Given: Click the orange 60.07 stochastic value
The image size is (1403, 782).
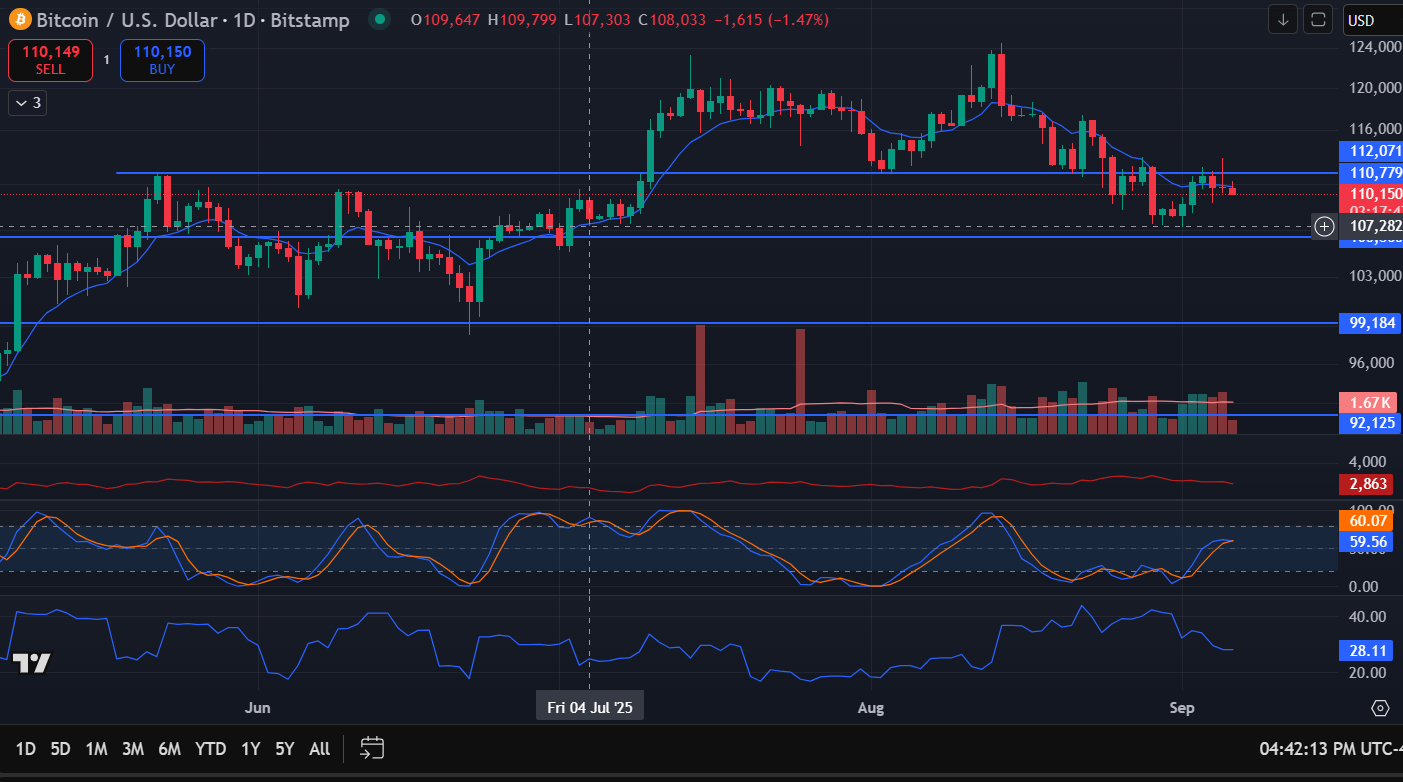Looking at the screenshot, I should click(x=1367, y=521).
